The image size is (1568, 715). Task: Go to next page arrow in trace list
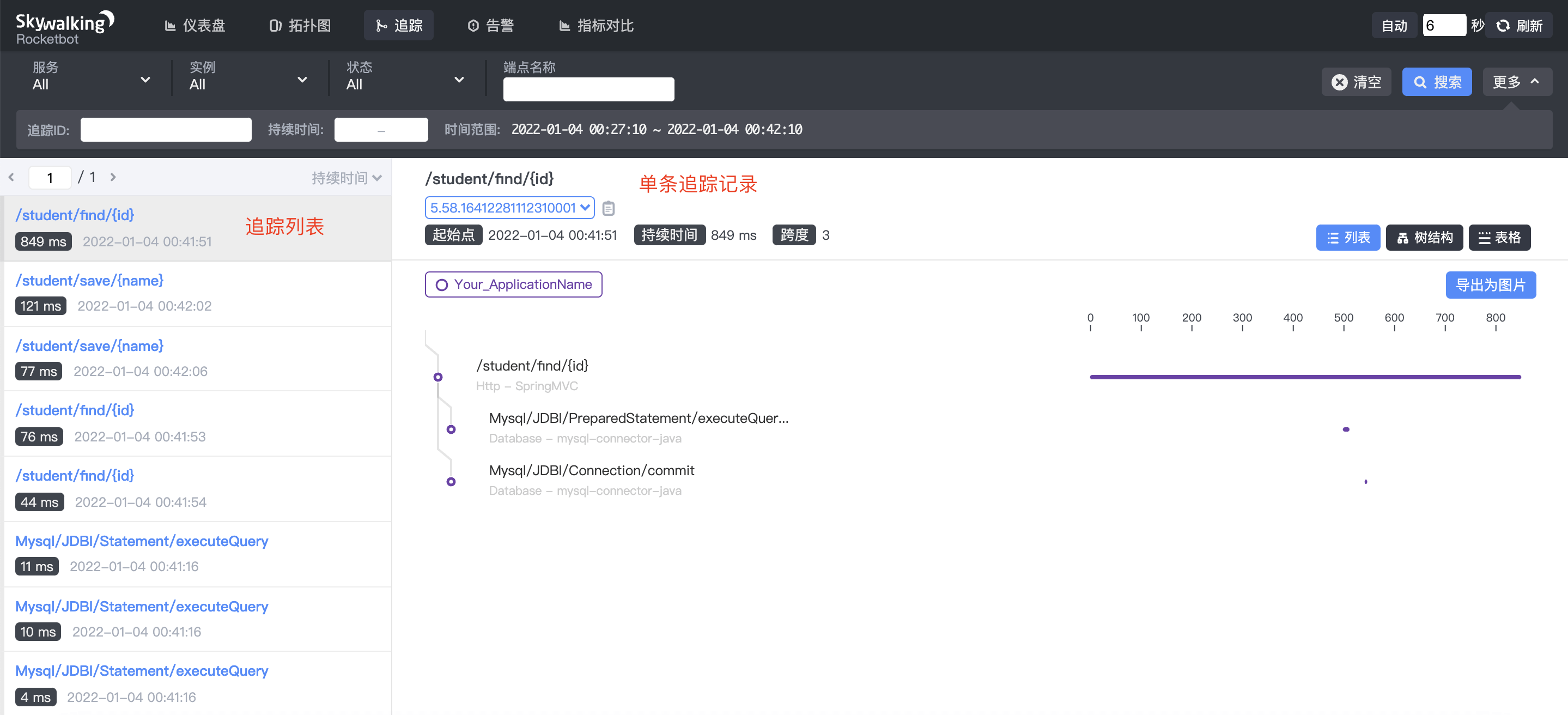coord(113,177)
